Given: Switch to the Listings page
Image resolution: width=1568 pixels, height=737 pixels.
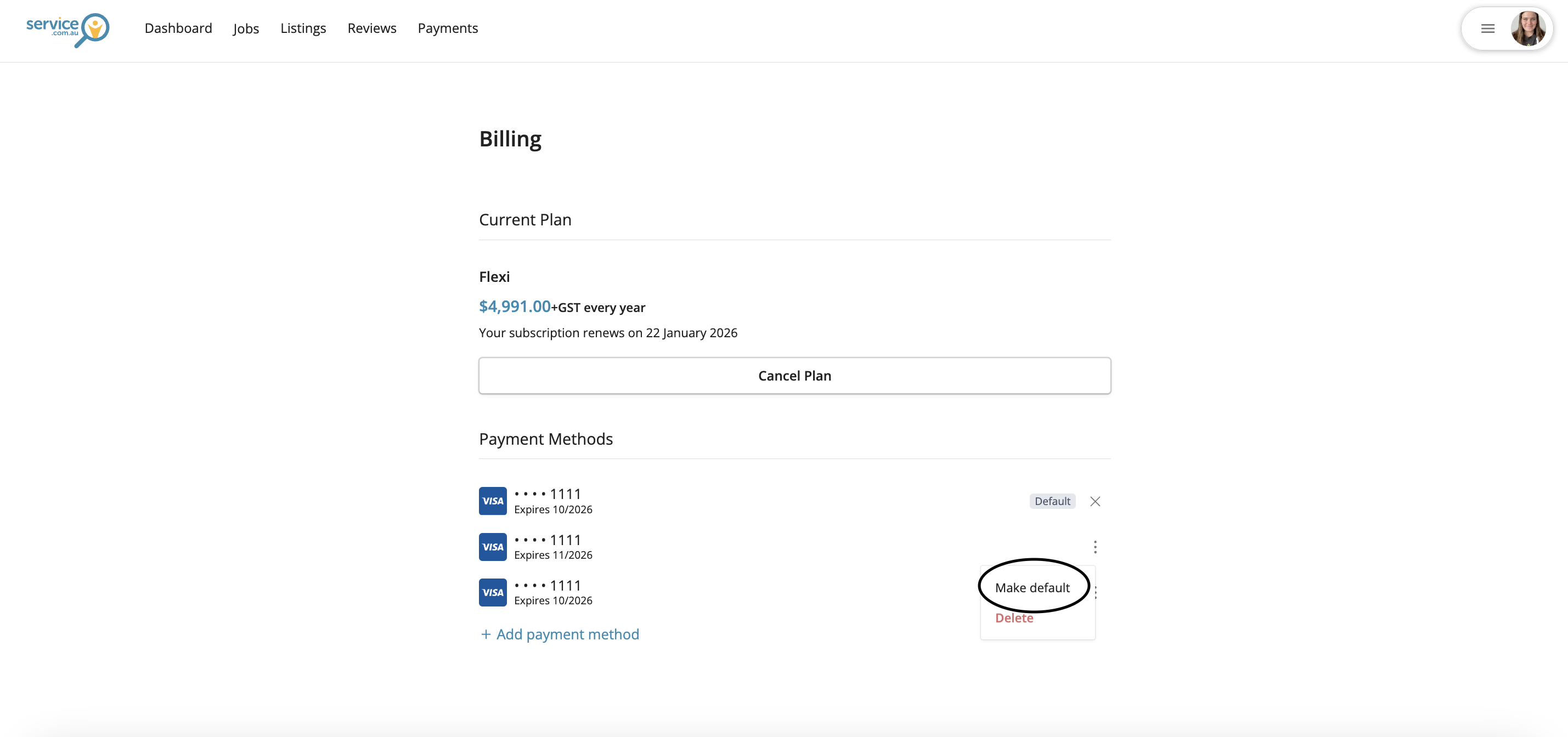Looking at the screenshot, I should (x=303, y=29).
